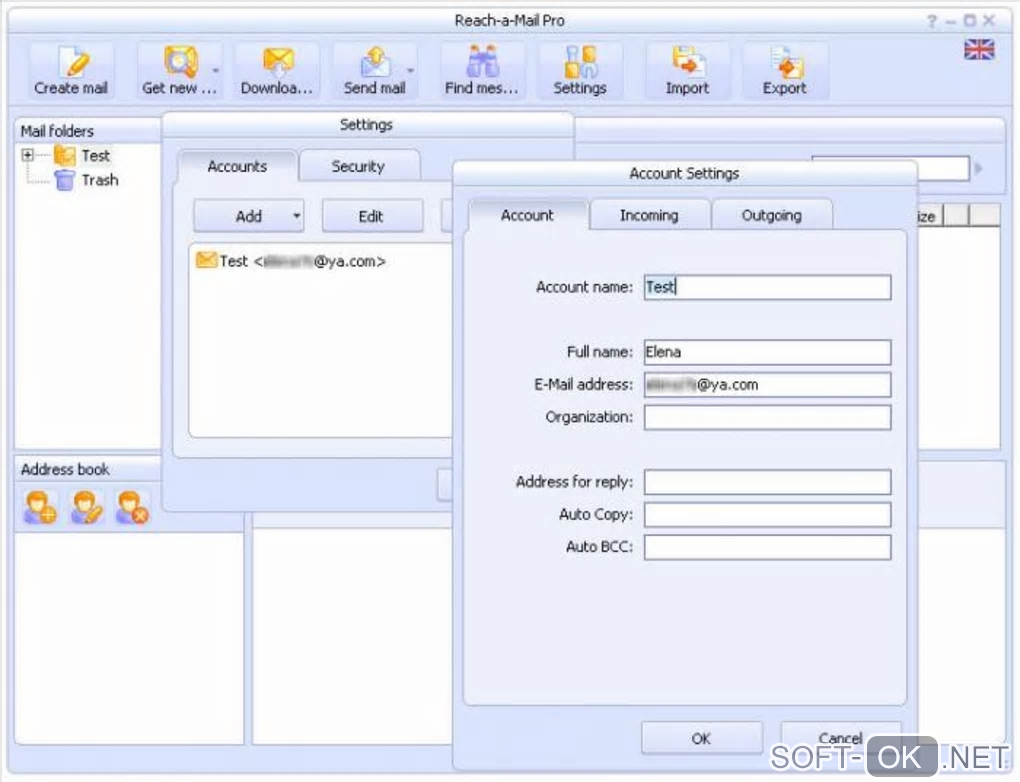
Task: Click the Auto BCC input field
Action: click(x=768, y=547)
